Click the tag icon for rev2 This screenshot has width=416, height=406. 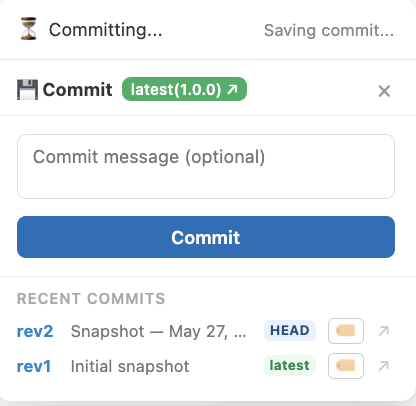(x=346, y=331)
